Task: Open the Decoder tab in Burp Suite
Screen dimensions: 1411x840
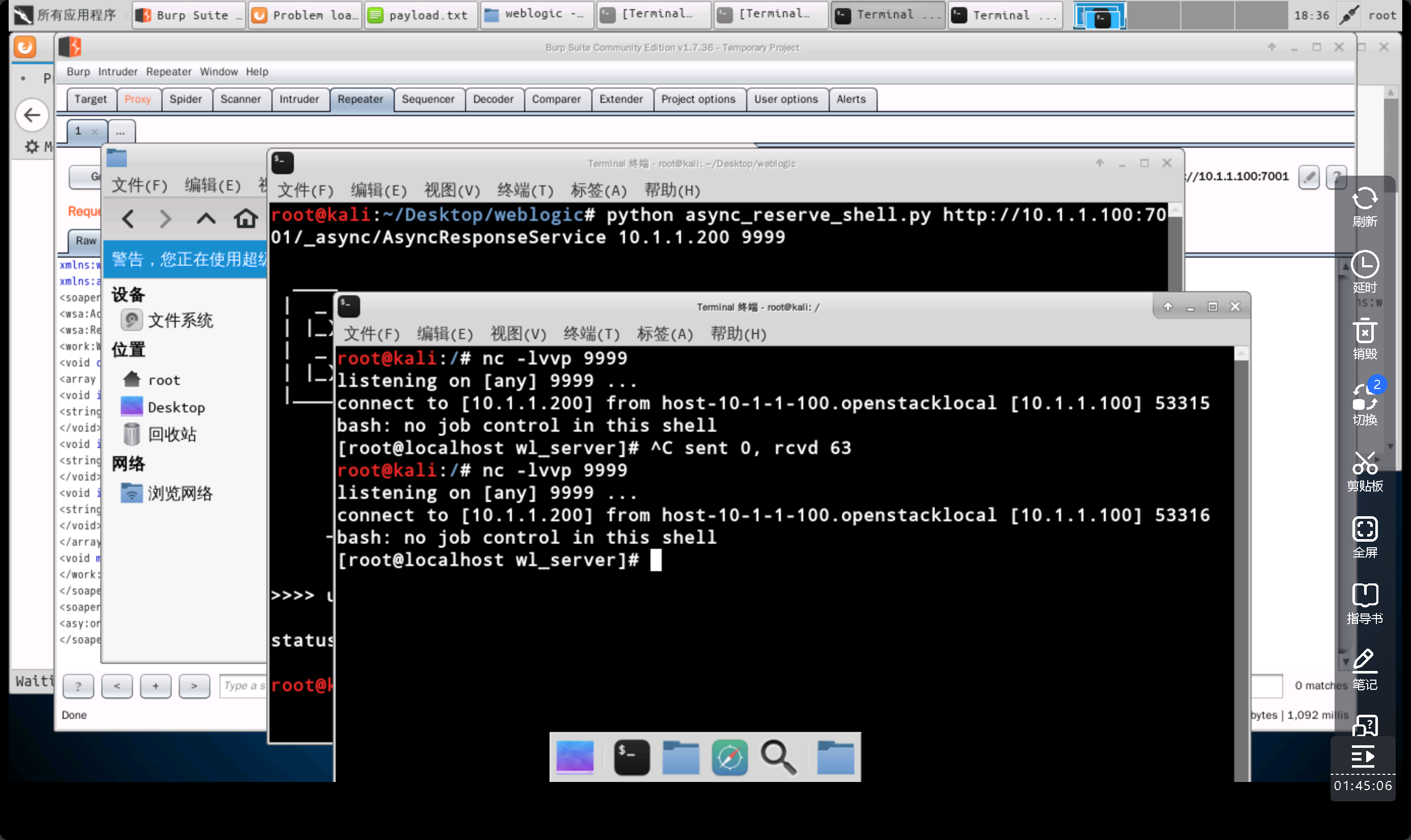Action: (493, 99)
